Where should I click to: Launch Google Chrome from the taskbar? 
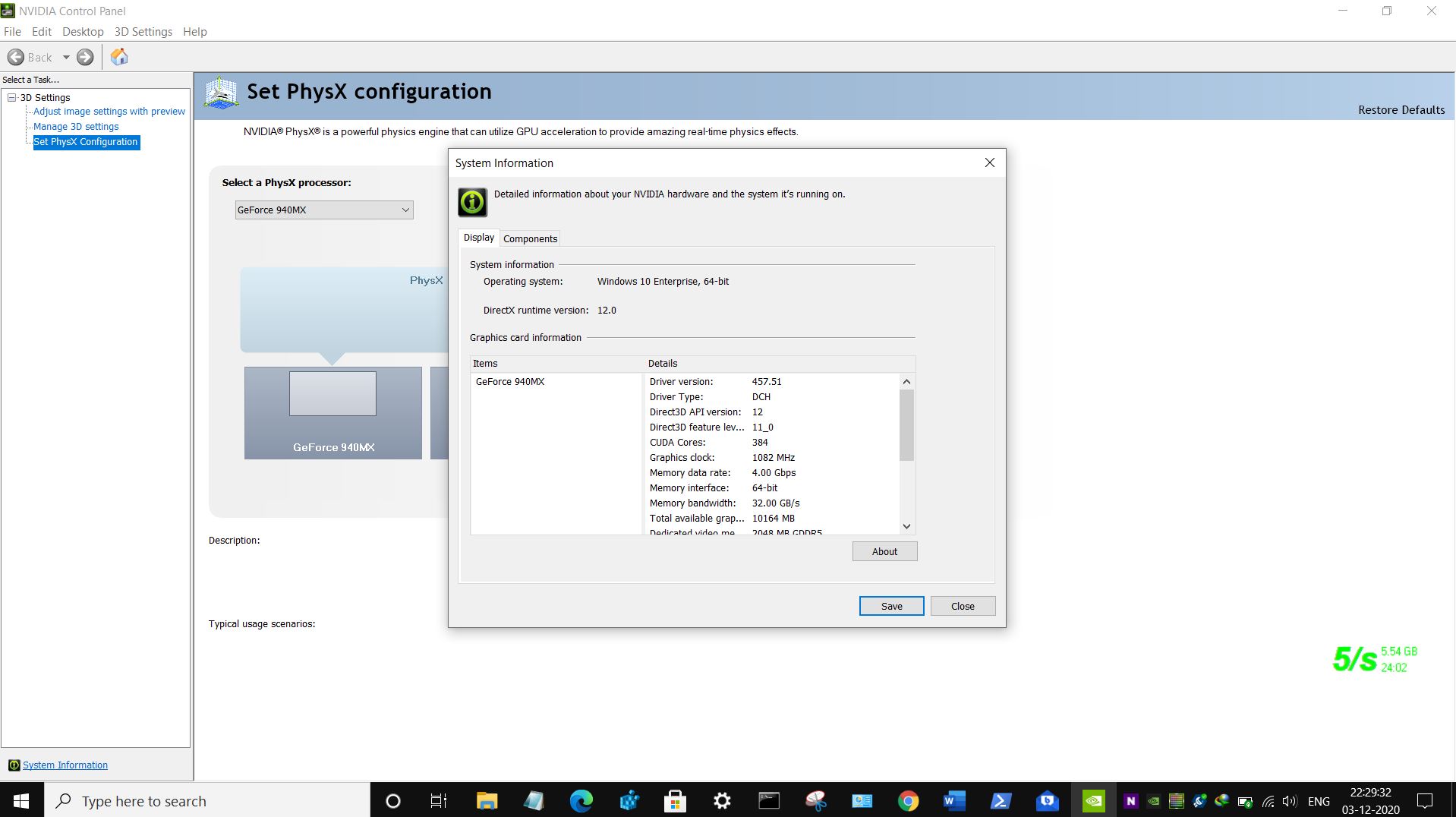[x=908, y=800]
